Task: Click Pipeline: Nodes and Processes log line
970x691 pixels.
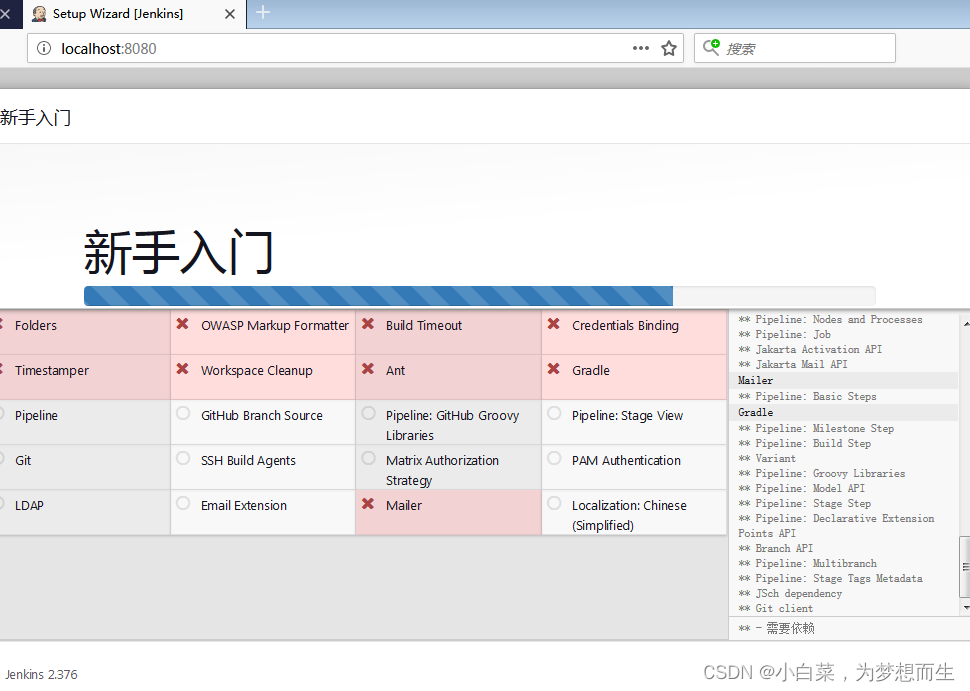Action: tap(830, 320)
